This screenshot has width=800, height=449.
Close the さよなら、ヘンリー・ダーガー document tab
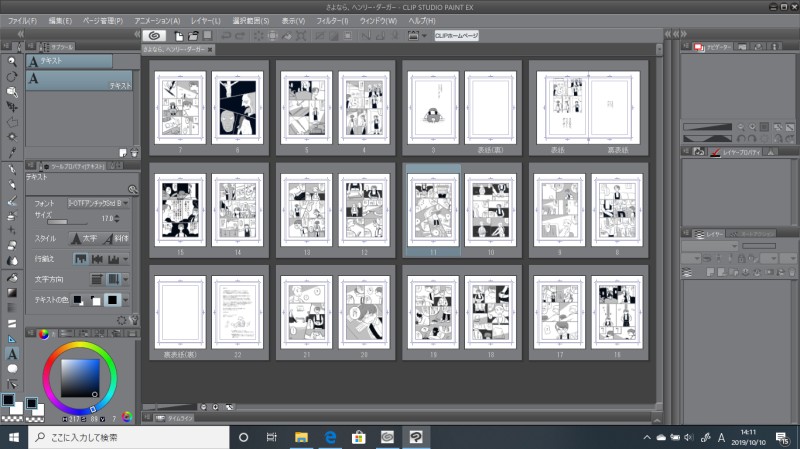[210, 49]
